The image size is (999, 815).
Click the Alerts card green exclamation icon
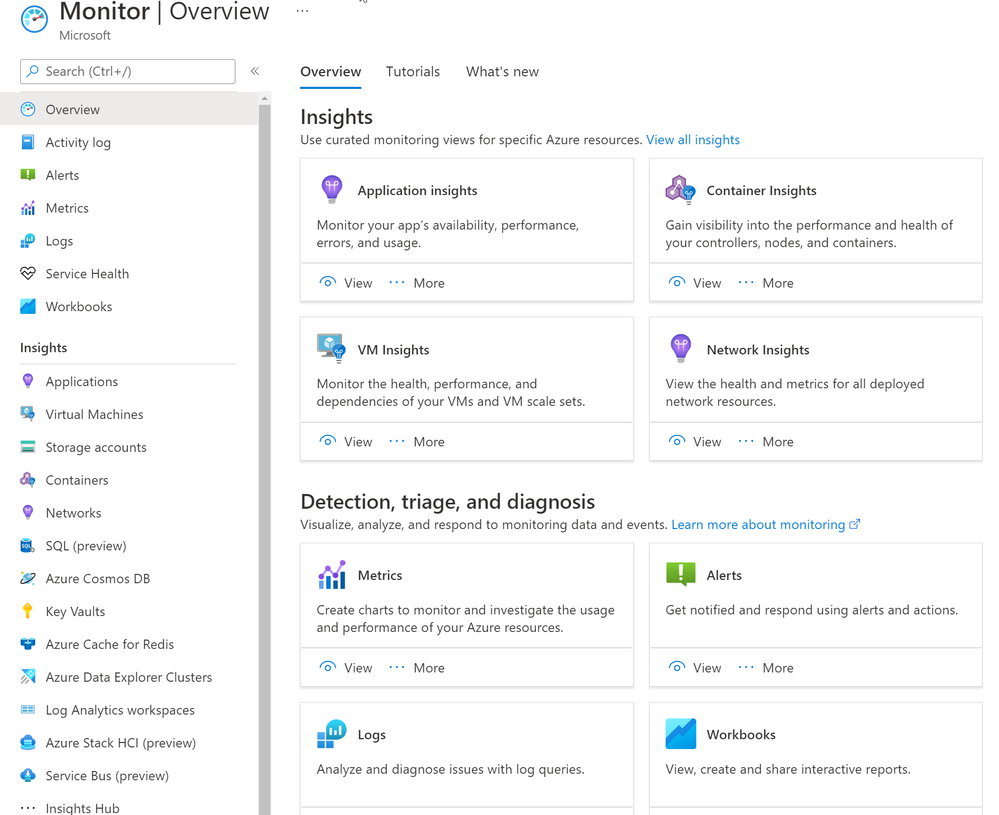click(x=680, y=574)
